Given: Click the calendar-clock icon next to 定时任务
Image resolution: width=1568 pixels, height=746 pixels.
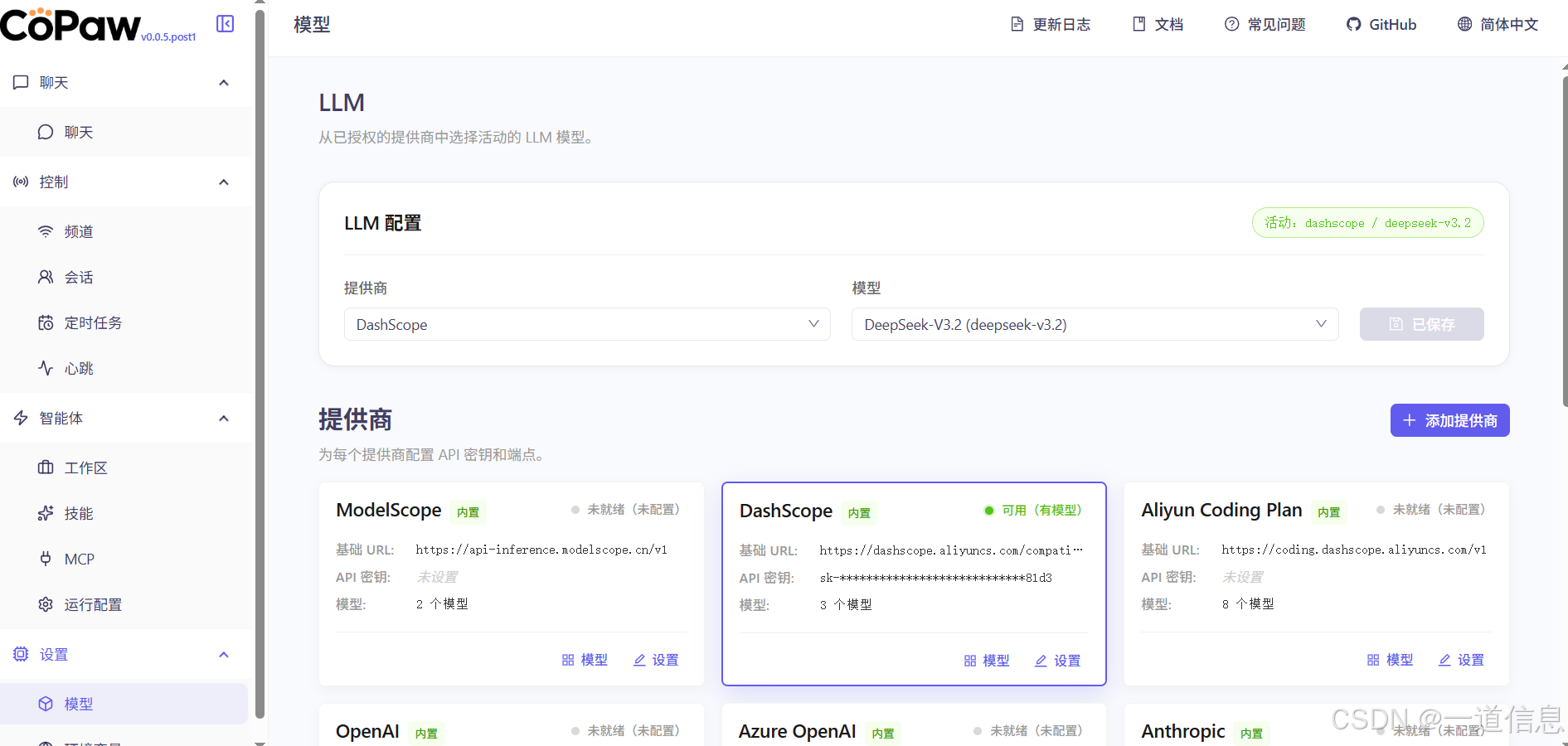Looking at the screenshot, I should (x=46, y=322).
